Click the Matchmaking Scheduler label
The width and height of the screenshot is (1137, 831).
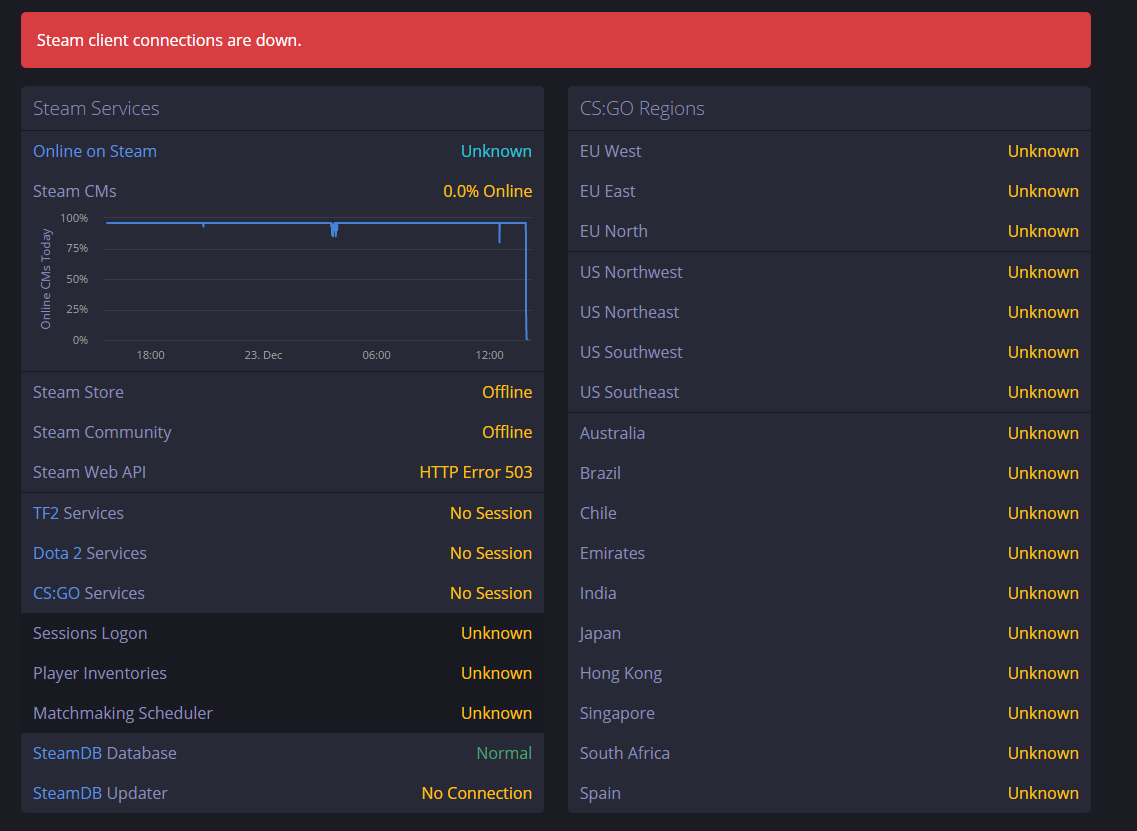pos(123,713)
